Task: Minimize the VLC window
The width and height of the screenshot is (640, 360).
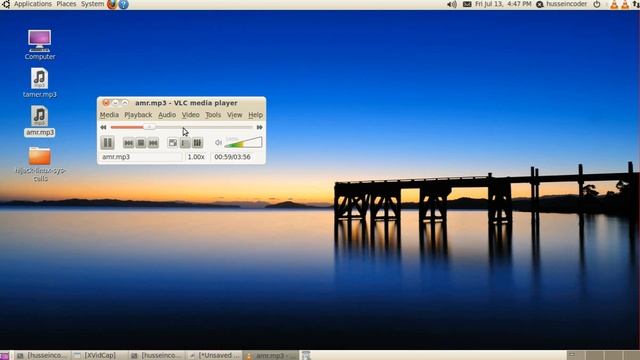Action: pos(116,103)
